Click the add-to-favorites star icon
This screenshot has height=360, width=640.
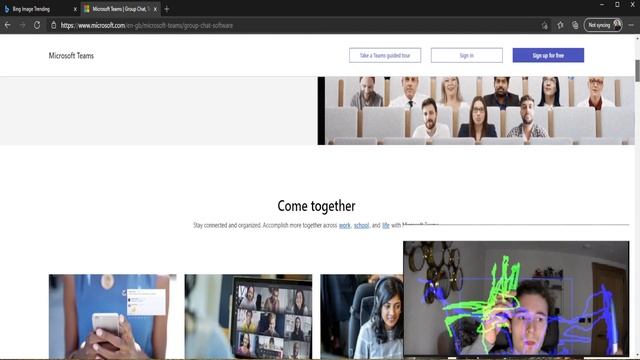coord(544,25)
